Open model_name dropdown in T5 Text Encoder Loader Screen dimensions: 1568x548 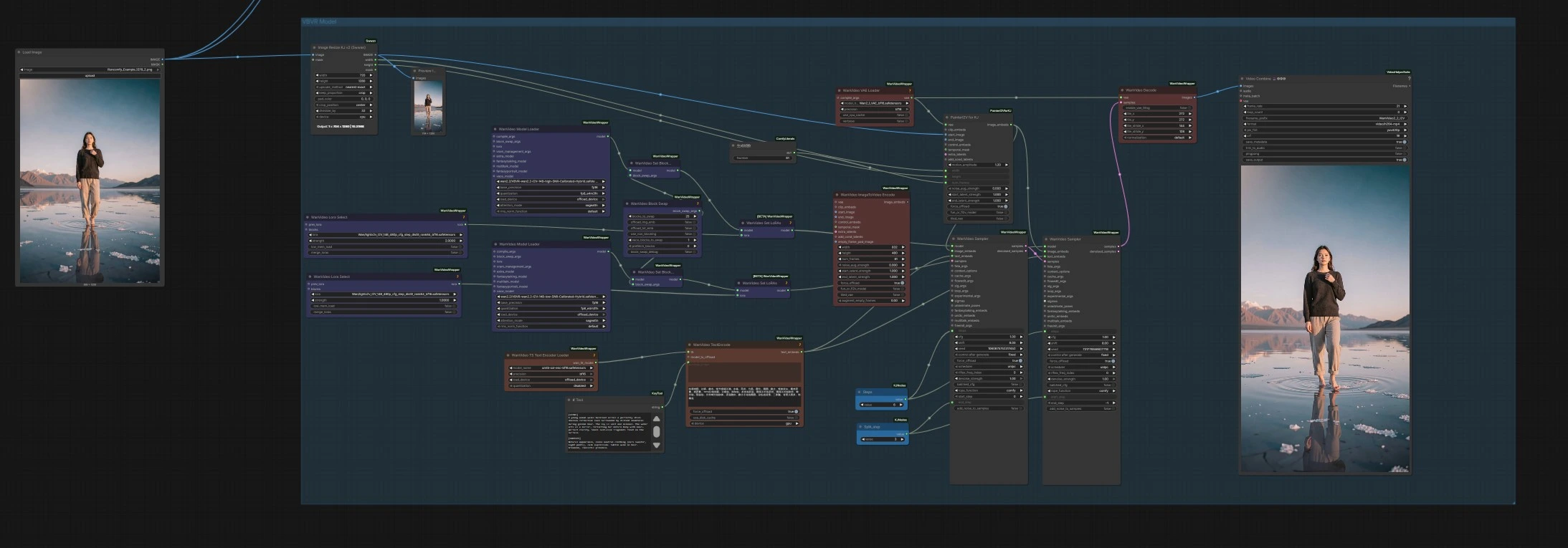click(551, 368)
